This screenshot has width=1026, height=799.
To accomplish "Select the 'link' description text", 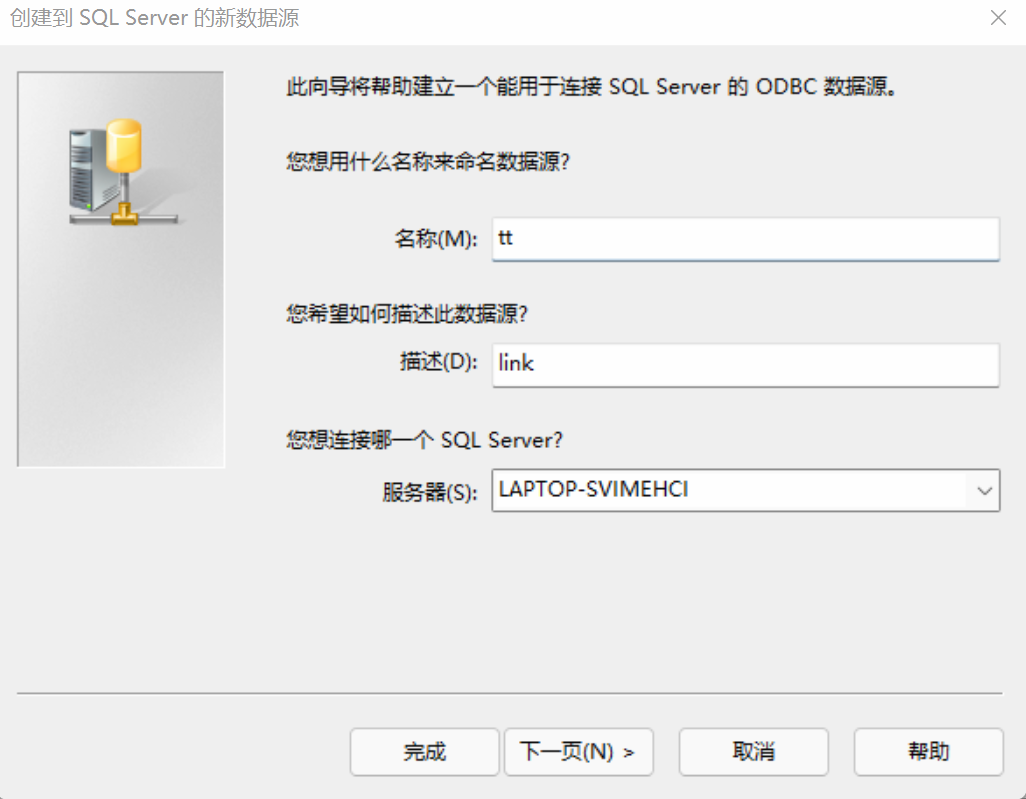I will tap(515, 364).
